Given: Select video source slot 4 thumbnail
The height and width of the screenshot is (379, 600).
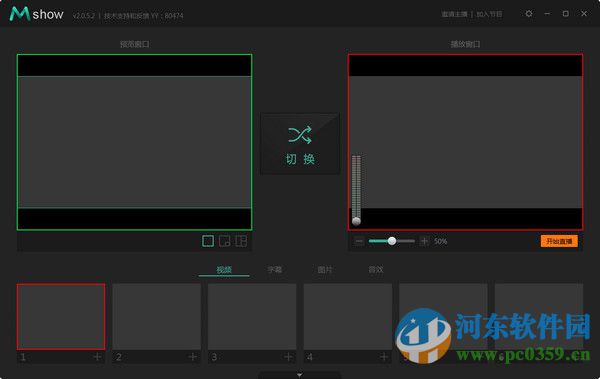Looking at the screenshot, I should coord(348,317).
